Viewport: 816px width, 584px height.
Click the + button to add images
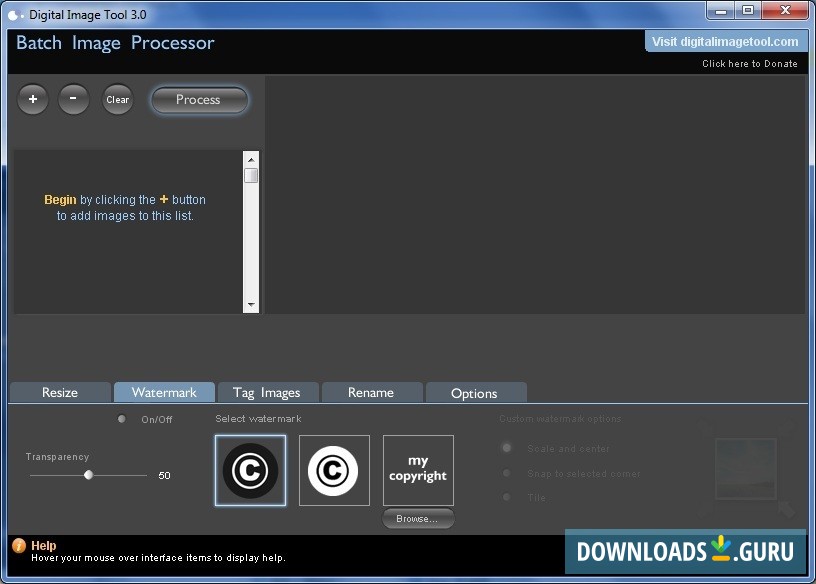[32, 99]
